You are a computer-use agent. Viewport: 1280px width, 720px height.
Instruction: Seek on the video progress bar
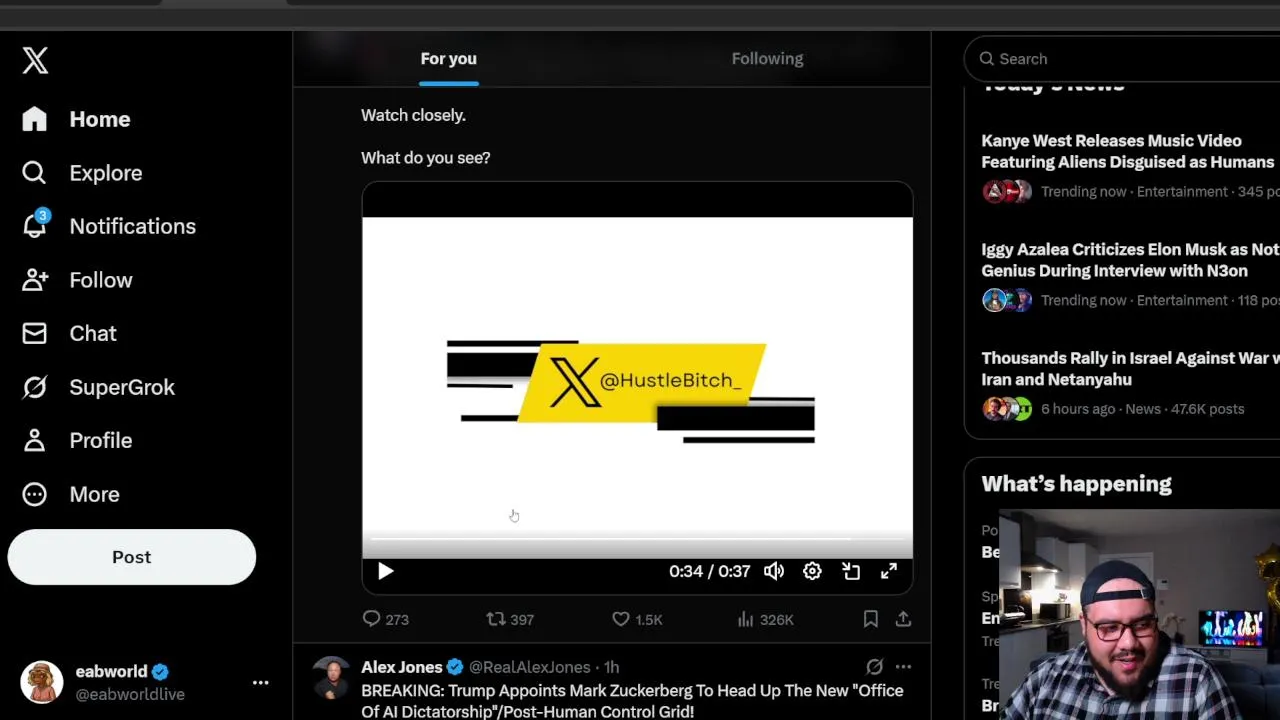(637, 539)
